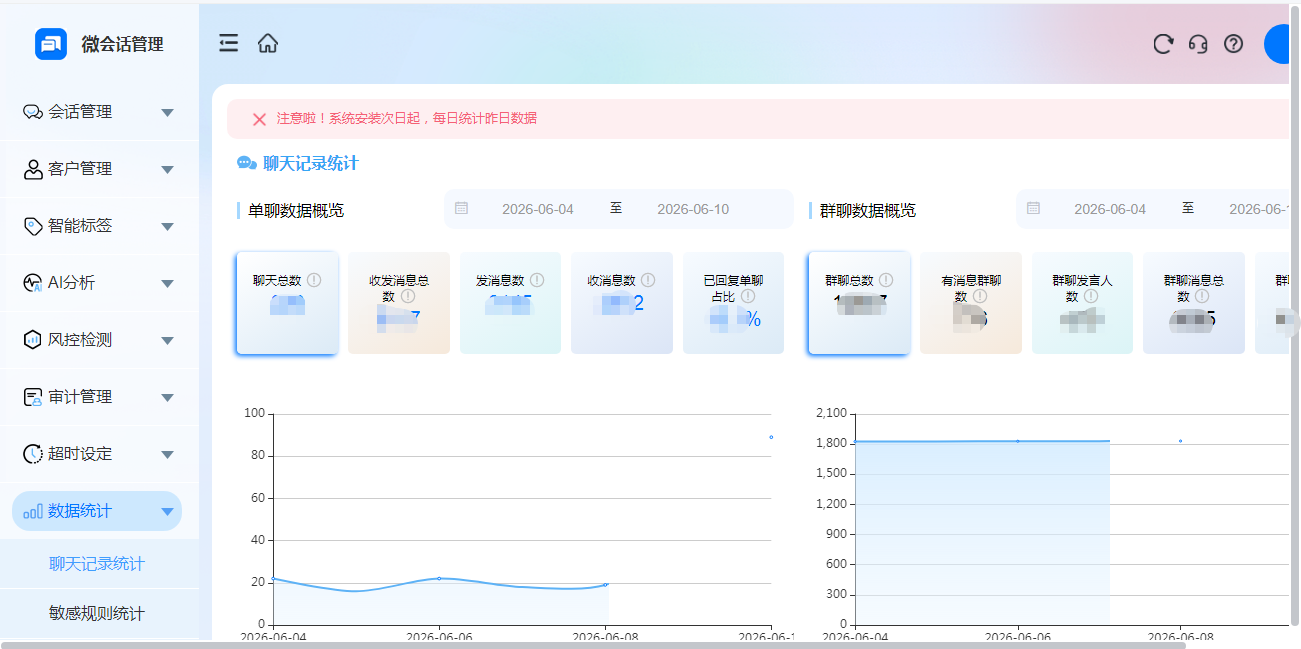Go to home via the house icon

[x=268, y=43]
